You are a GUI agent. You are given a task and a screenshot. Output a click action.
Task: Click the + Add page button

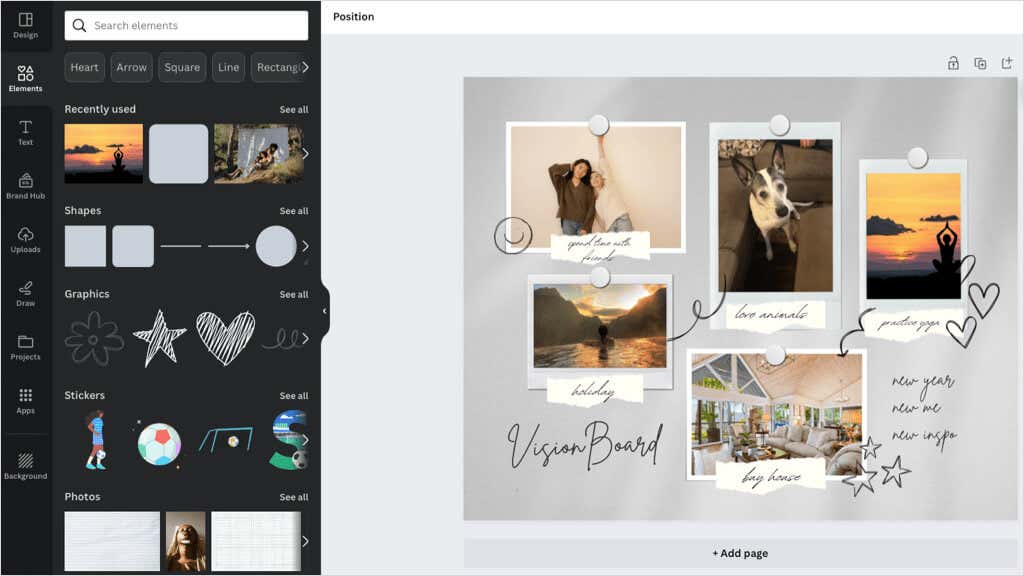tap(740, 553)
